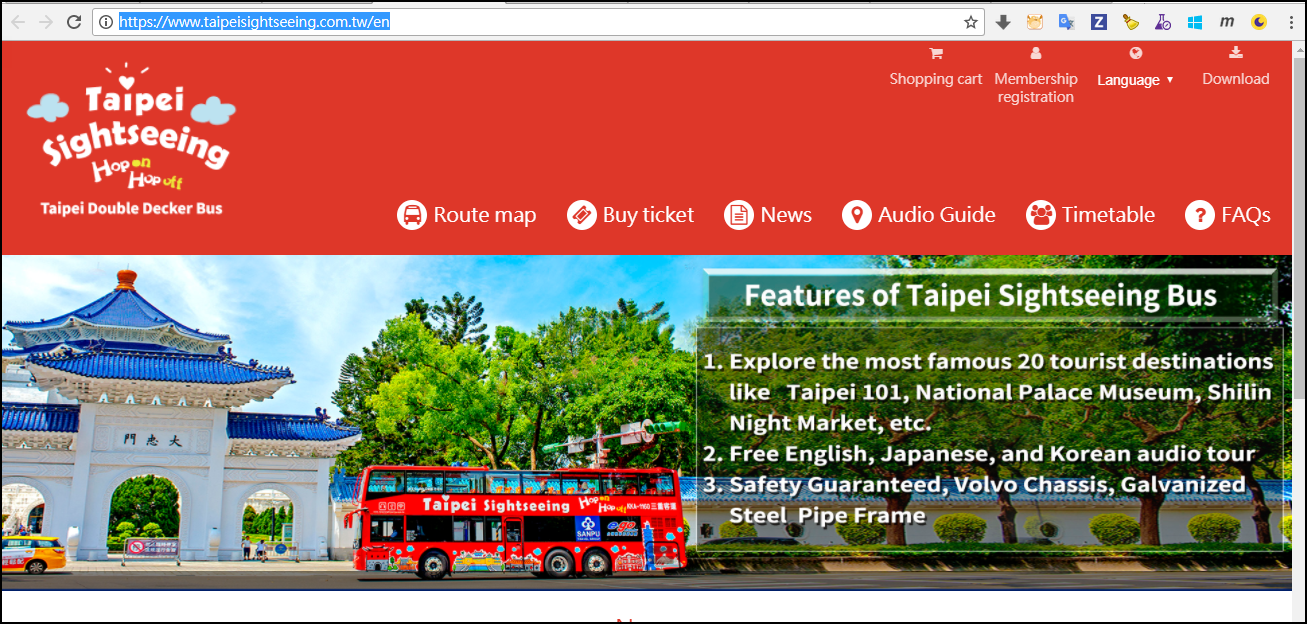The height and width of the screenshot is (624, 1307).
Task: Click the Taipei Double Decker Bus text
Action: [x=131, y=208]
